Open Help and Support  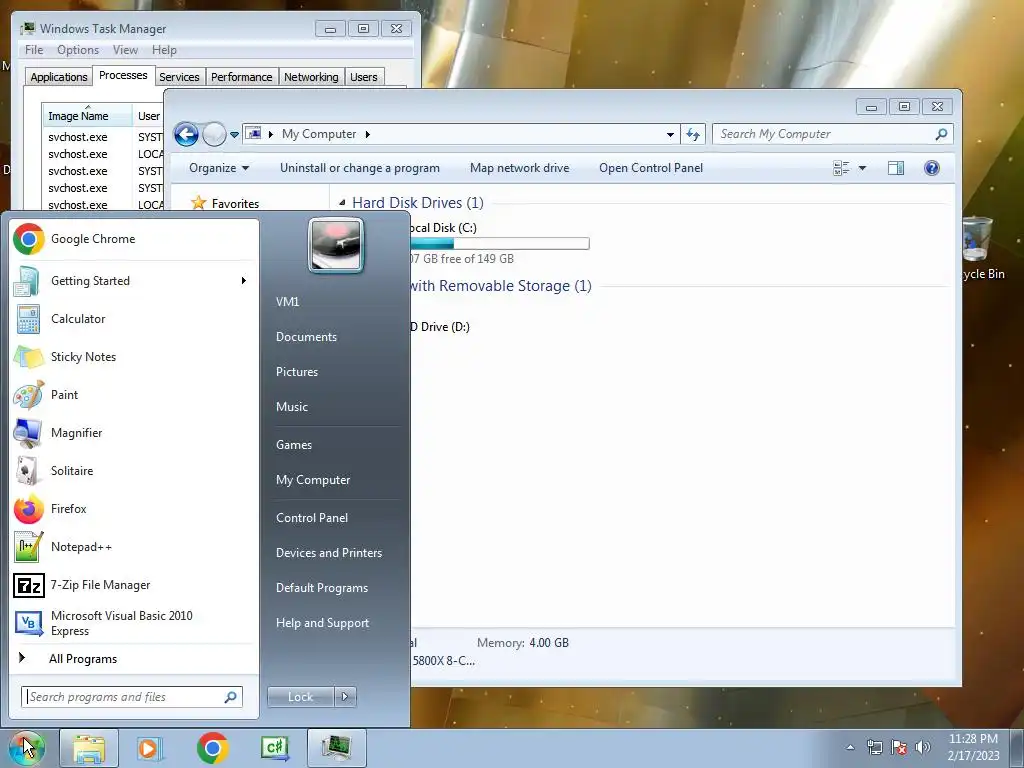tap(322, 623)
